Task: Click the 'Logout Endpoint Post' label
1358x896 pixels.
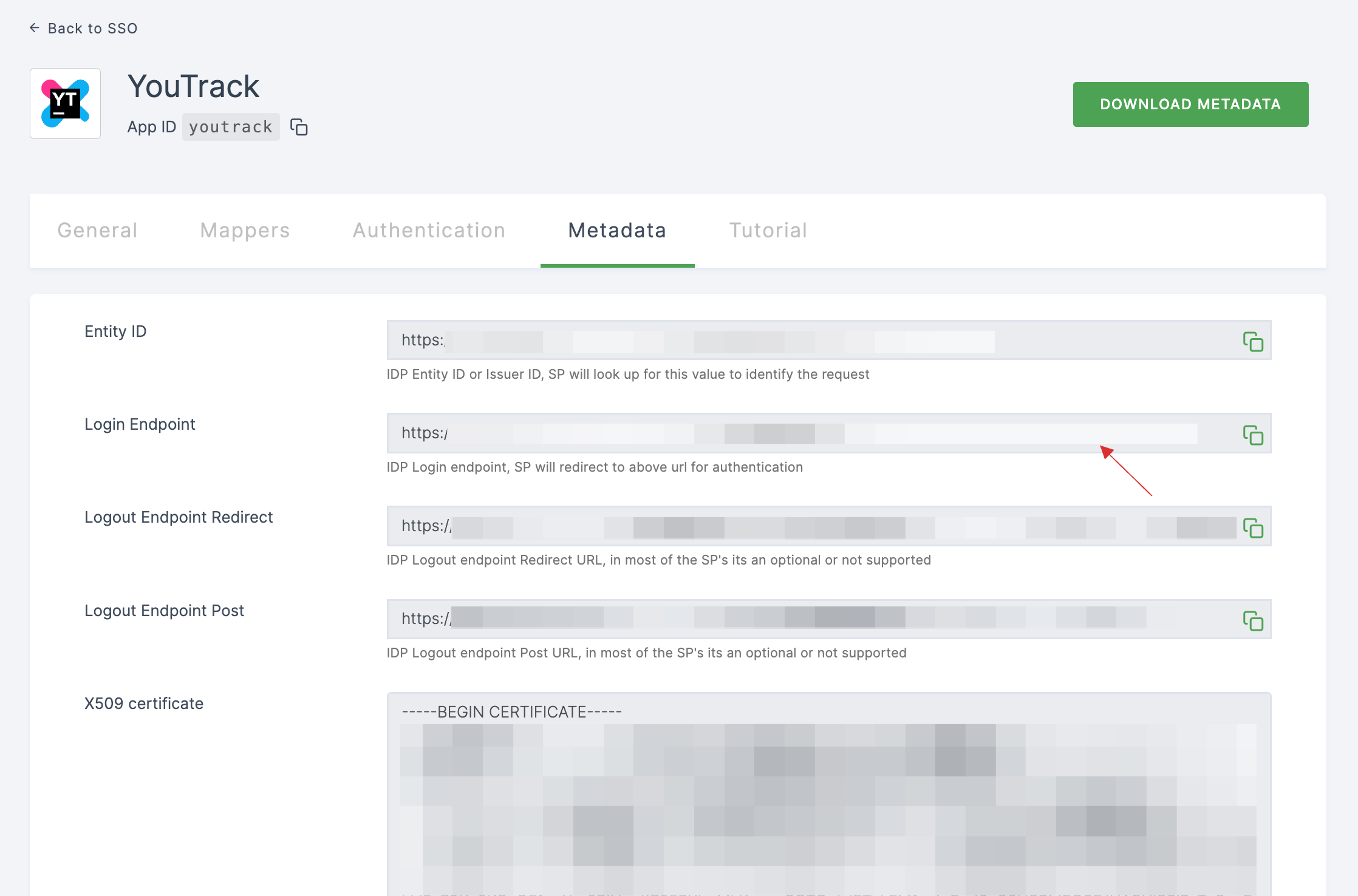Action: [x=164, y=611]
